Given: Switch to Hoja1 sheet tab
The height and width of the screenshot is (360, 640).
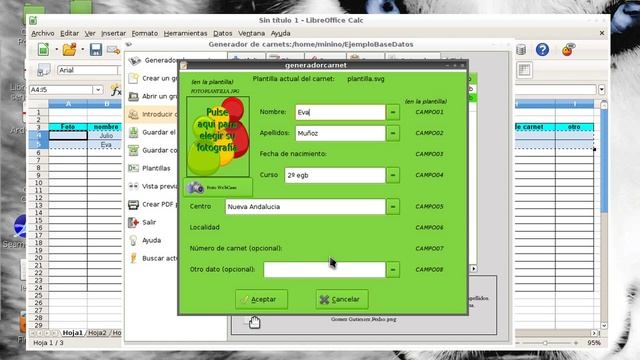Looking at the screenshot, I should click(x=72, y=333).
